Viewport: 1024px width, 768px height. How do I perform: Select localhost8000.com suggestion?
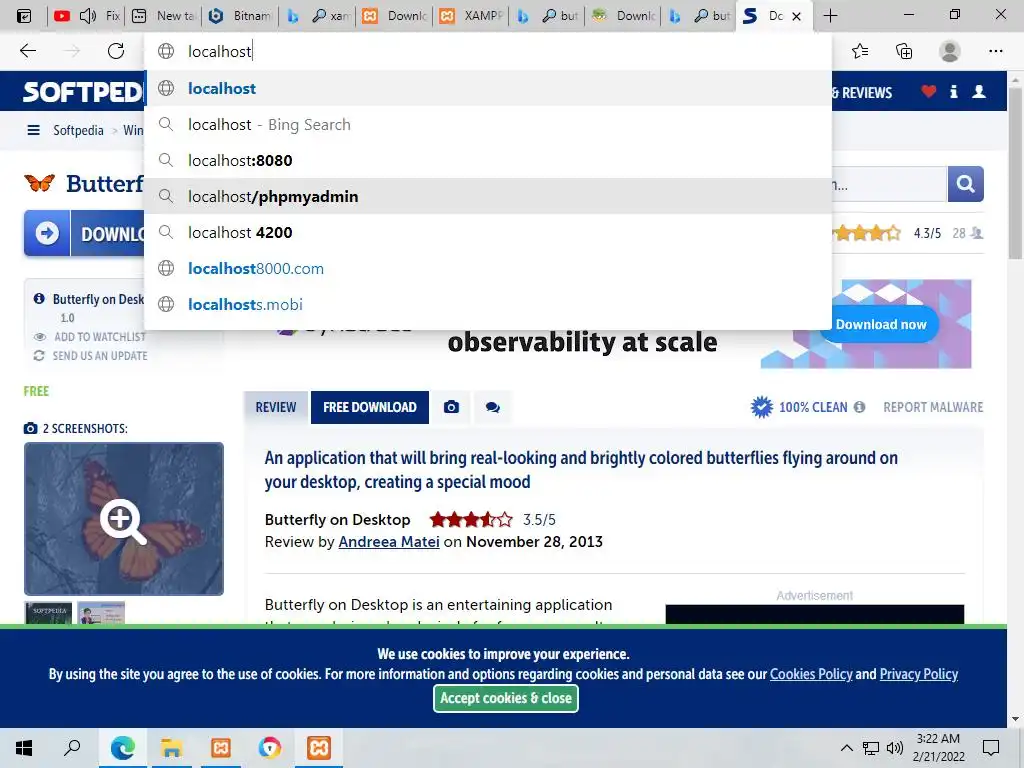coord(488,268)
